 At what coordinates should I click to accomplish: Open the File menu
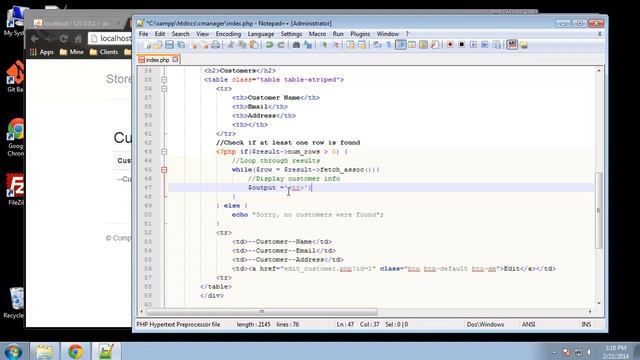point(144,34)
